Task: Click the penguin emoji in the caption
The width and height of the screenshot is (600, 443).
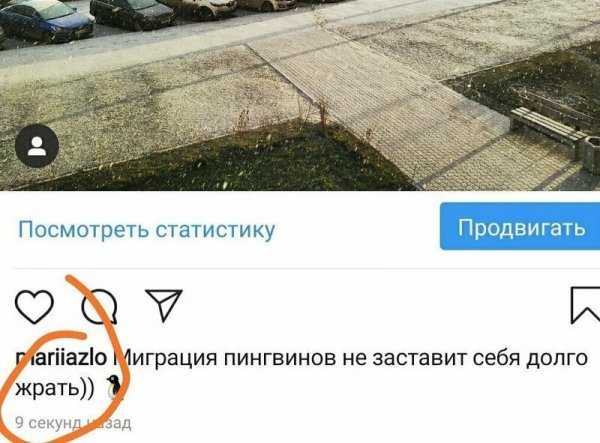Action: coord(114,387)
